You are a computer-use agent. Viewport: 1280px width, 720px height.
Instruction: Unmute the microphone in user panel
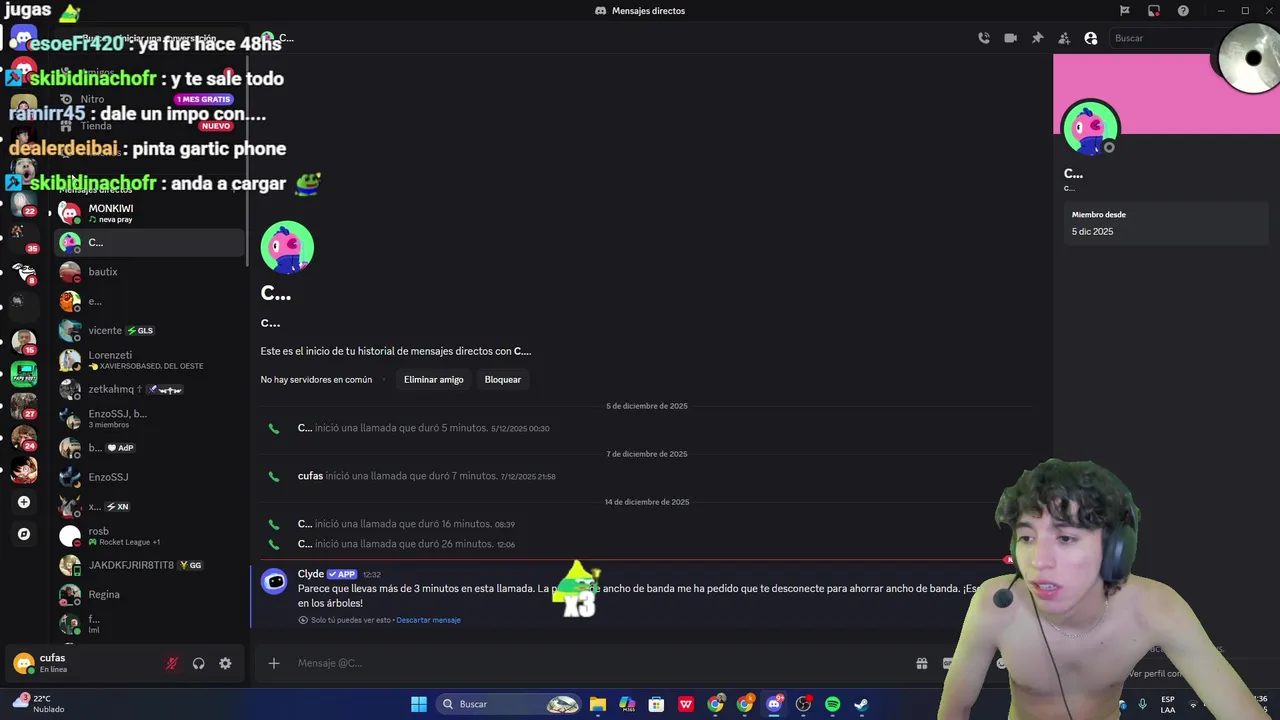coord(172,663)
